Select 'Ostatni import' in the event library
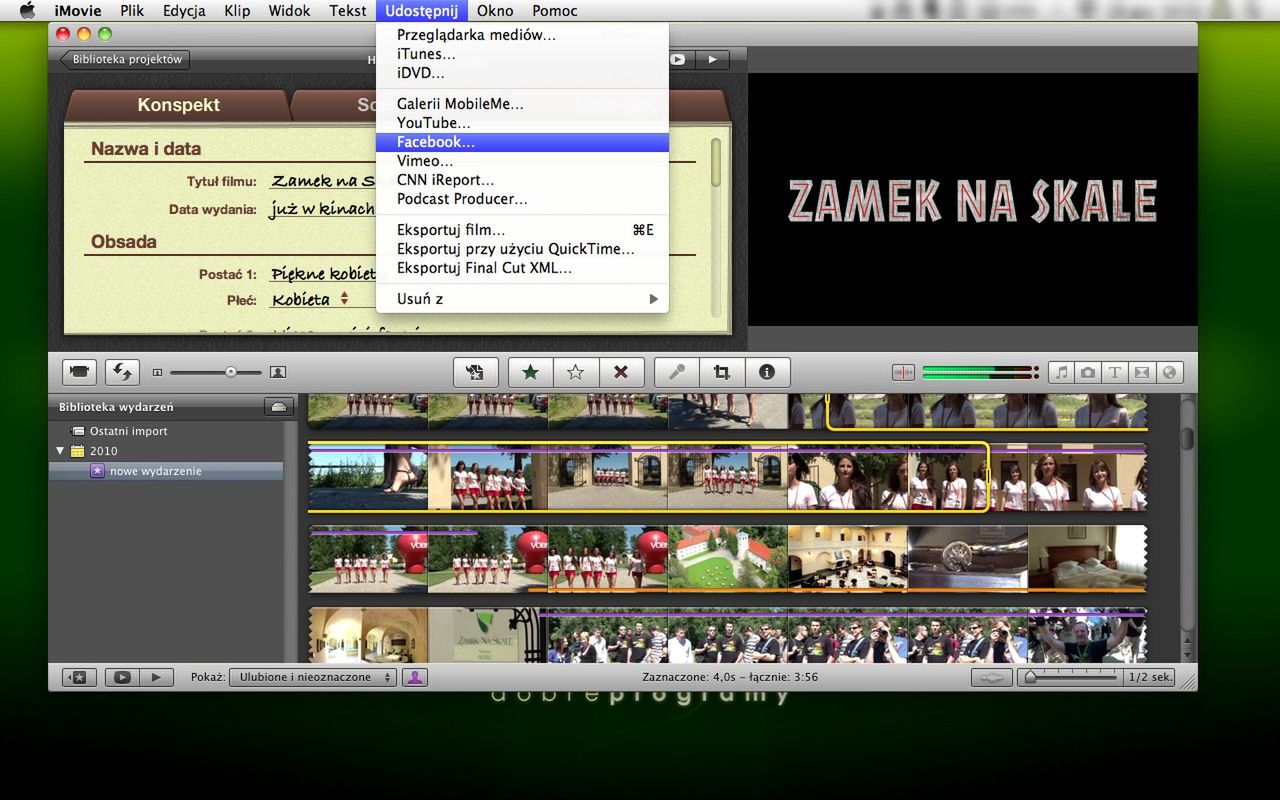This screenshot has height=800, width=1280. [129, 431]
